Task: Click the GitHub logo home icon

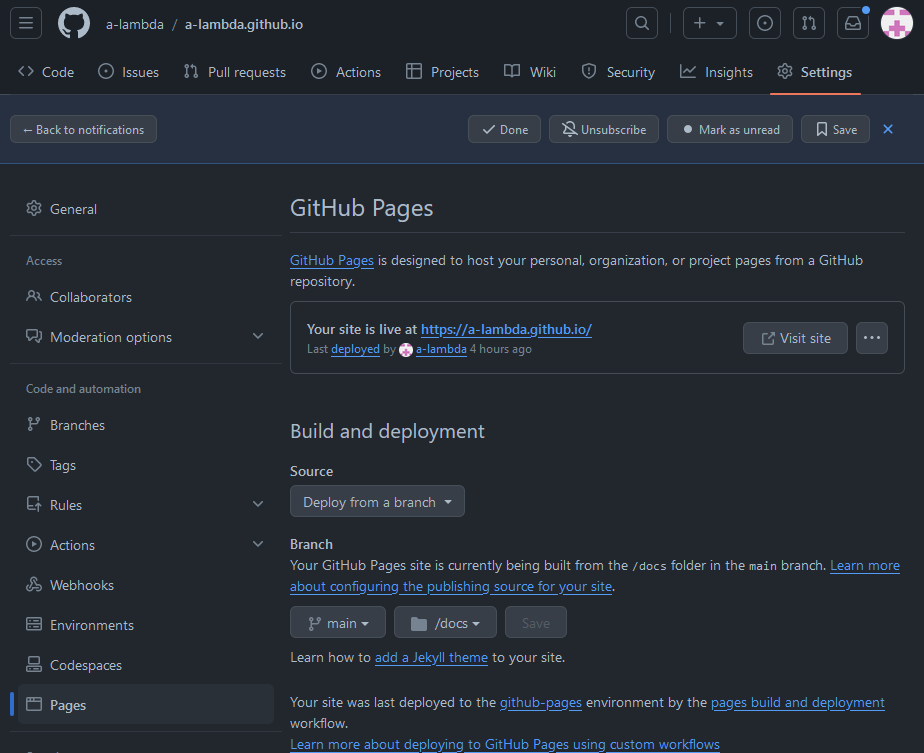Action: [74, 23]
